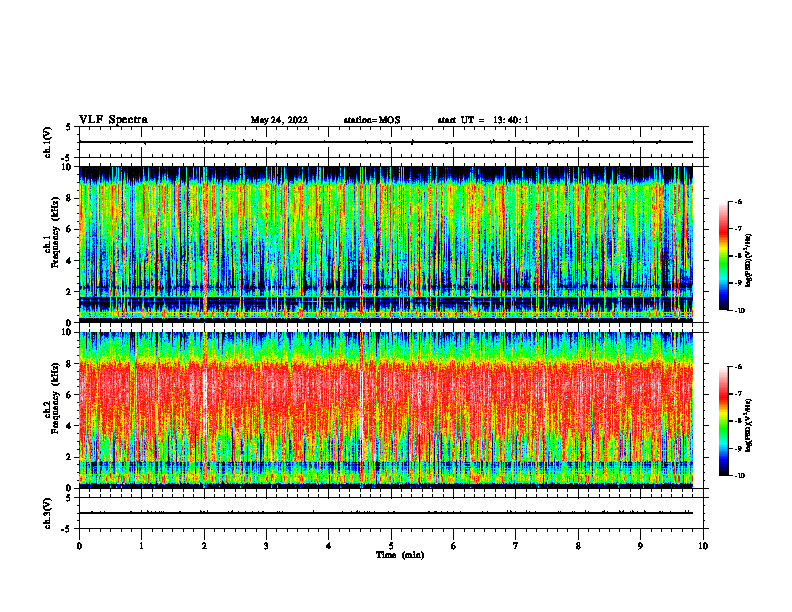Click the ch.2 colorbar "-6" scale label

coord(738,367)
